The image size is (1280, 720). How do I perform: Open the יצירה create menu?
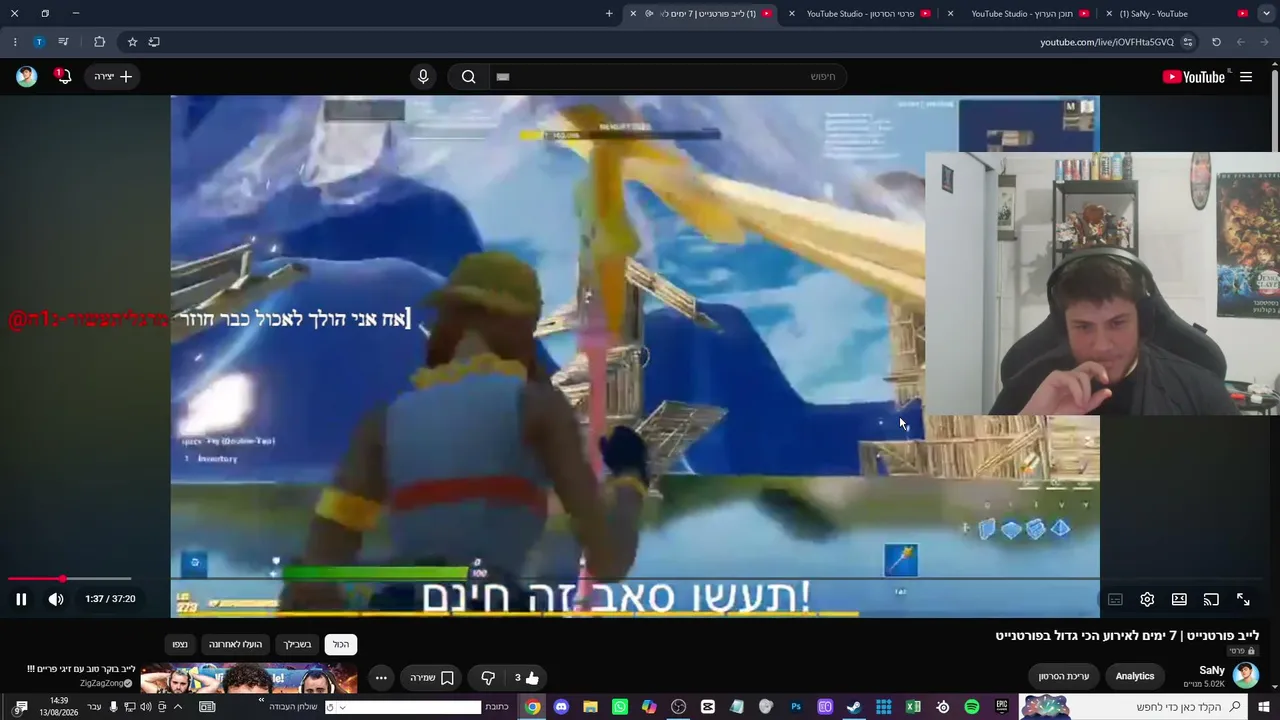click(113, 77)
